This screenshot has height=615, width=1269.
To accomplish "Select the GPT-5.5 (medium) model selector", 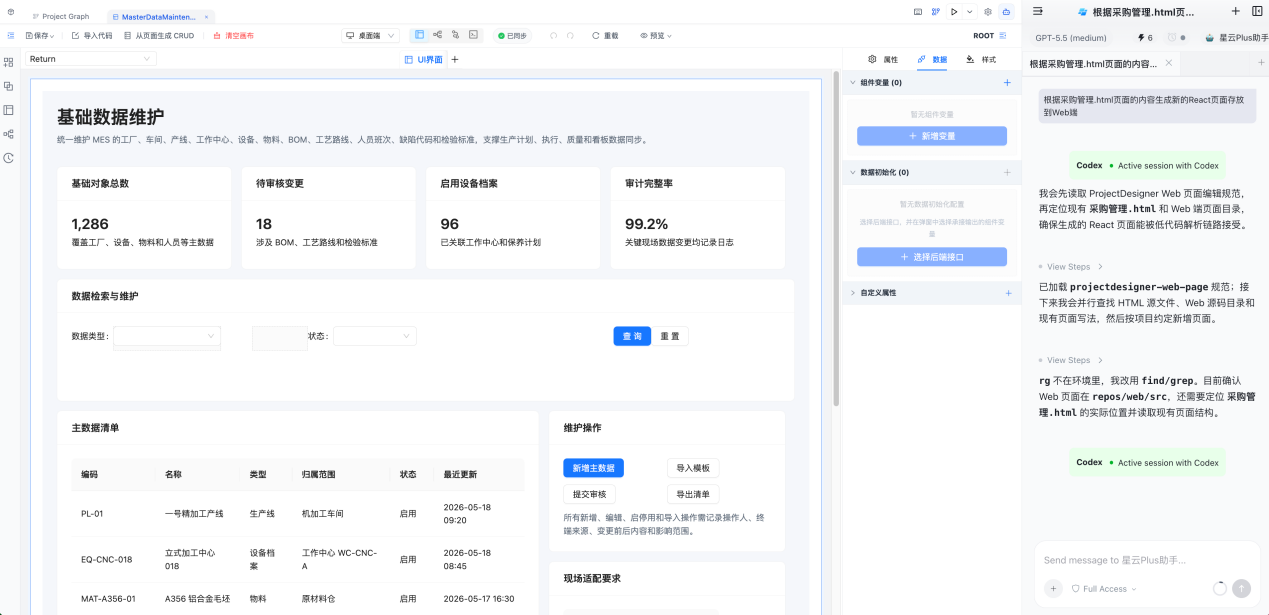I will (1071, 38).
